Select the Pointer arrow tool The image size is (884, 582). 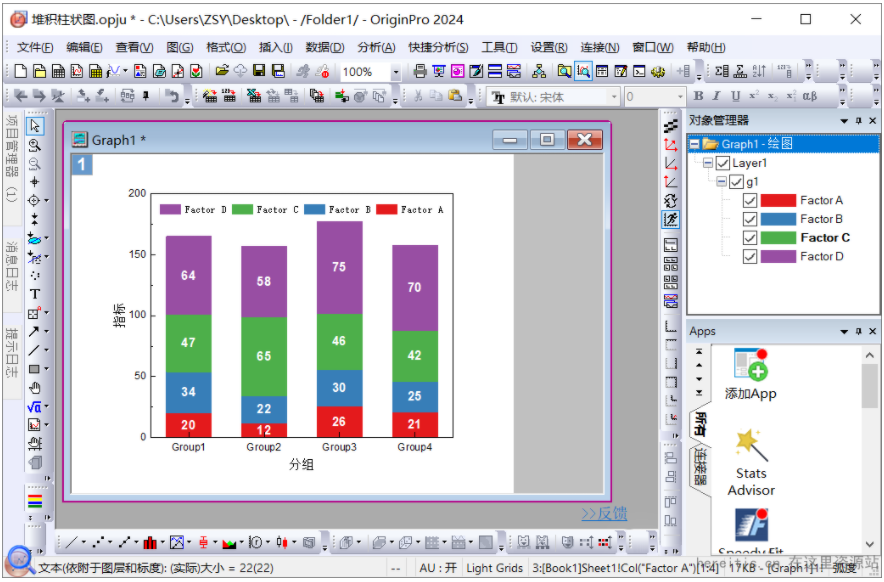tap(35, 125)
